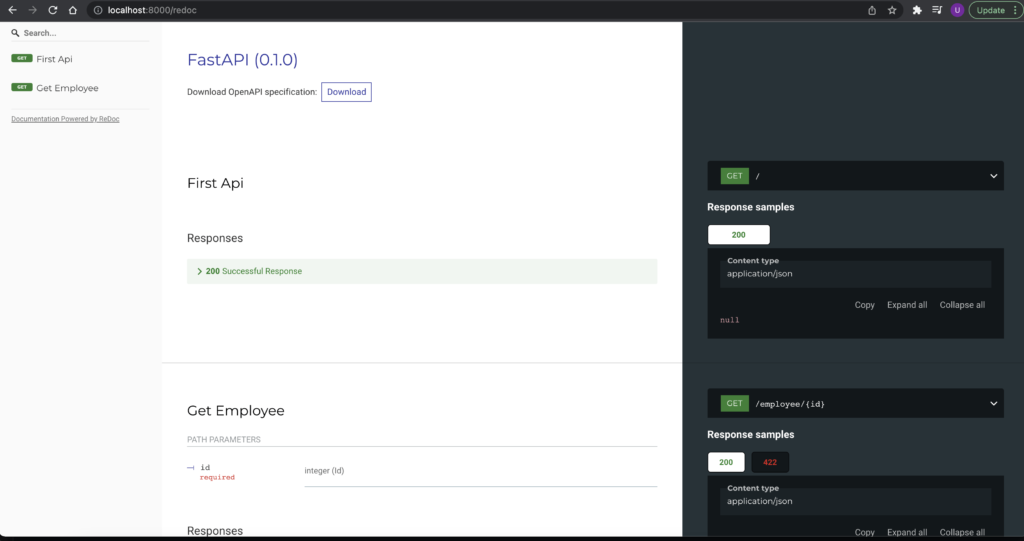
Task: Click the browser back arrow
Action: click(12, 10)
